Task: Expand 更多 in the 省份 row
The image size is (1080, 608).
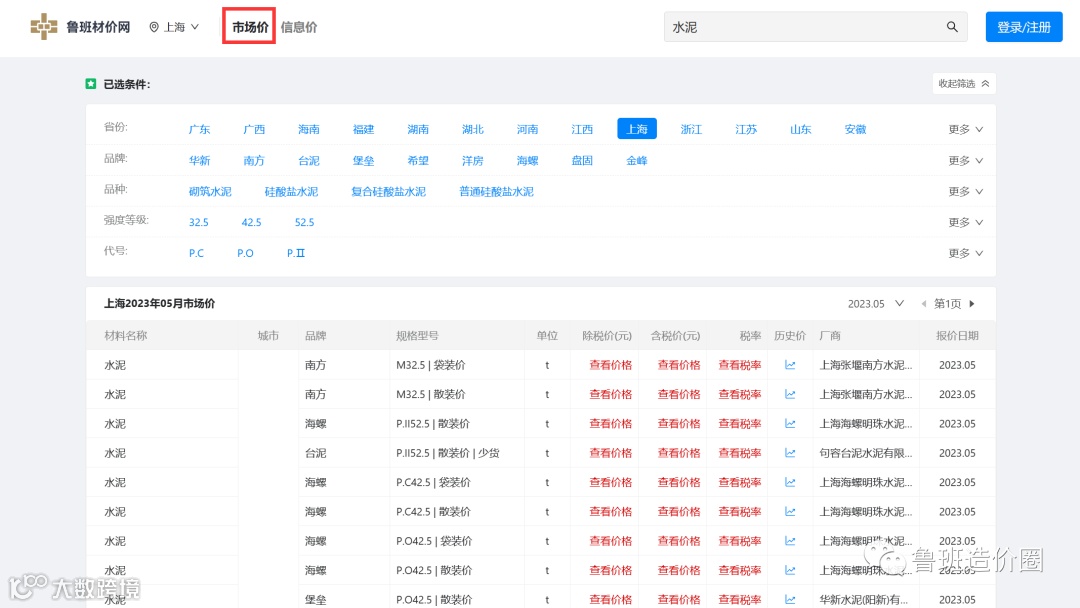Action: click(966, 129)
